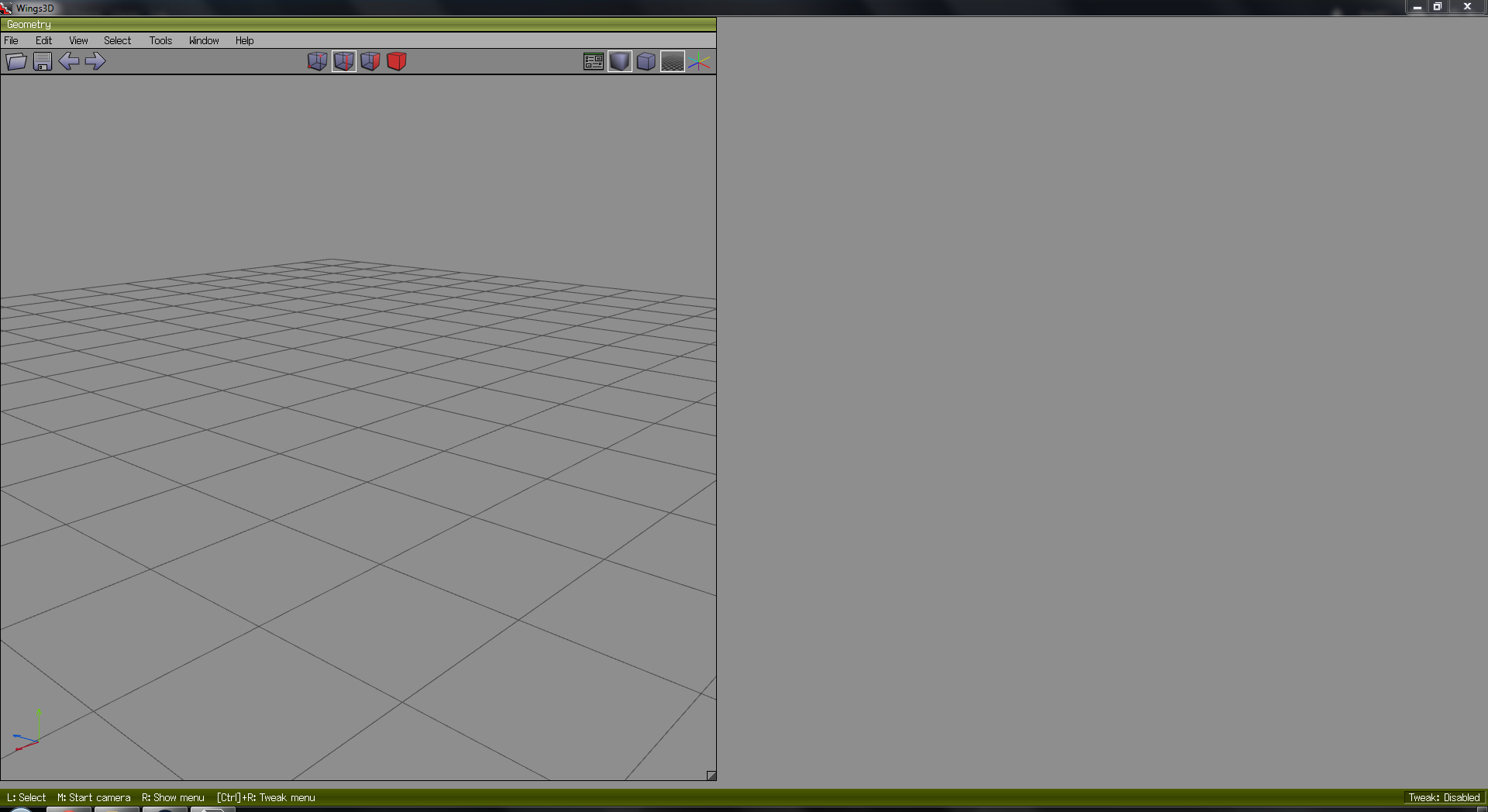Open the Tools menu
This screenshot has height=812, width=1488.
161,40
